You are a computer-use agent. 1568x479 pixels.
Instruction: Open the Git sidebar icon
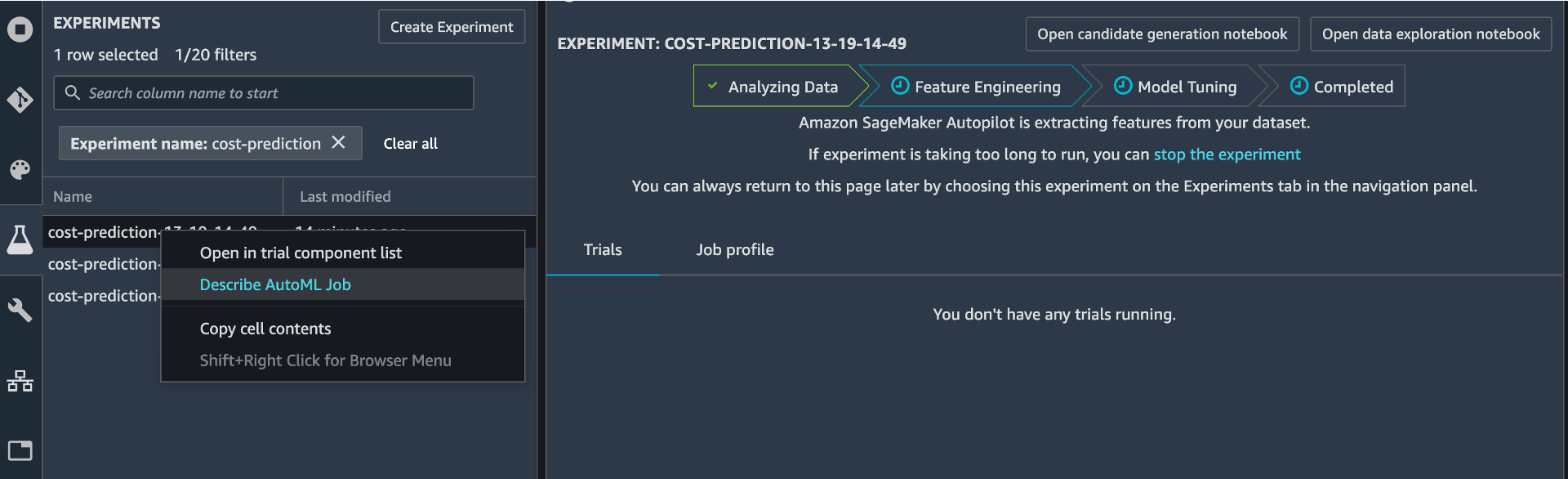[x=20, y=100]
